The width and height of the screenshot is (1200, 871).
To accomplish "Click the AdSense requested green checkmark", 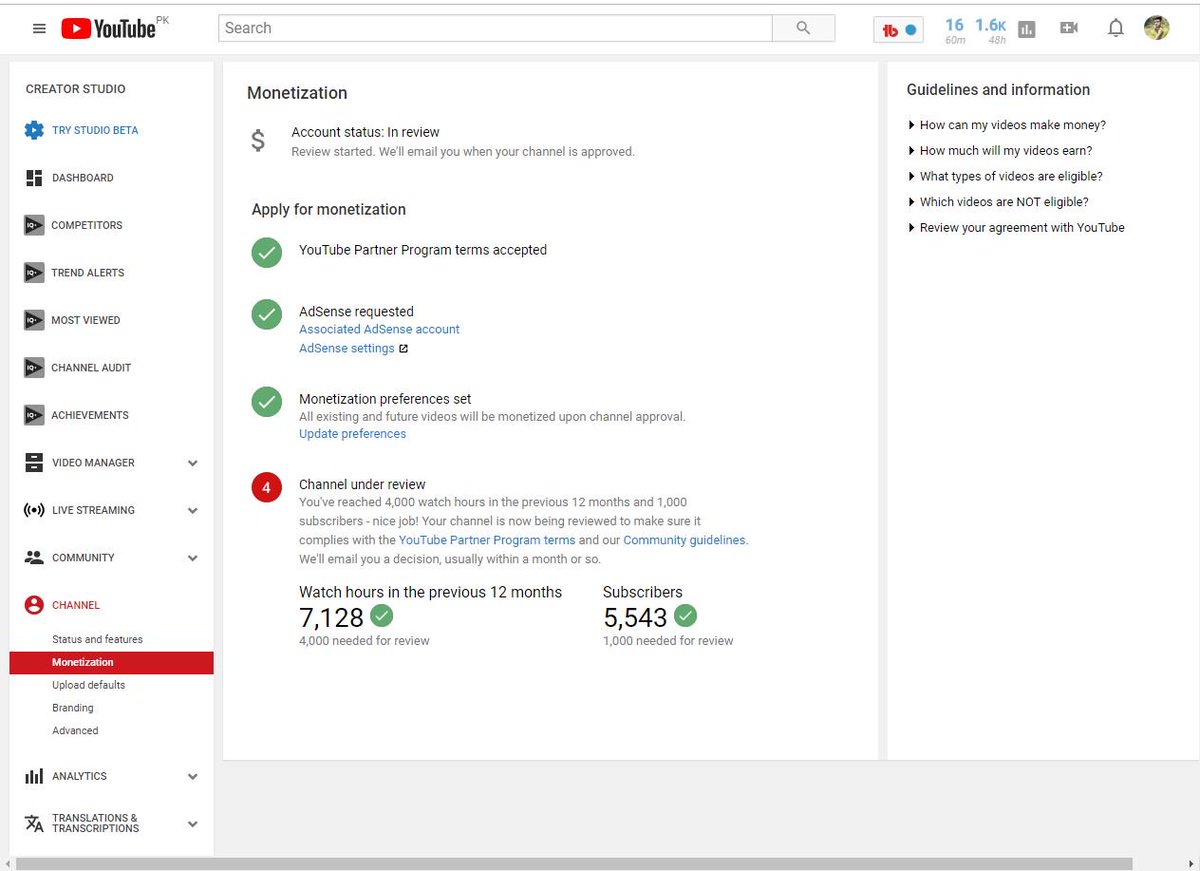I will 266,315.
